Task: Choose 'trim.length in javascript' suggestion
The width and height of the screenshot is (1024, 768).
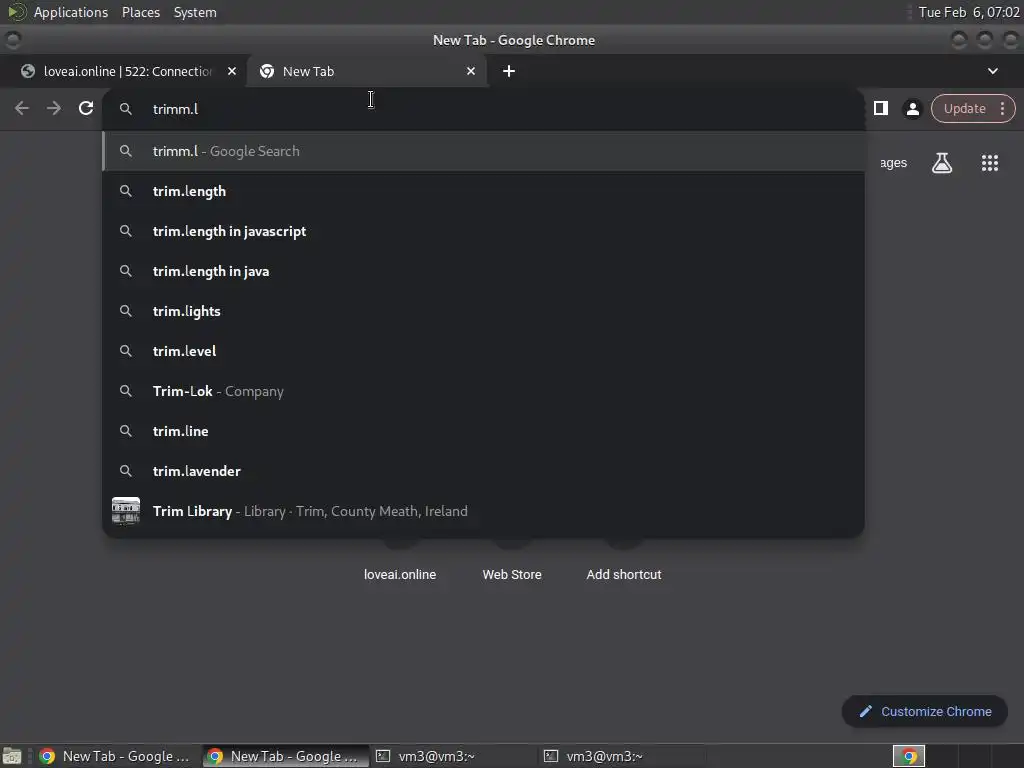Action: (x=484, y=231)
